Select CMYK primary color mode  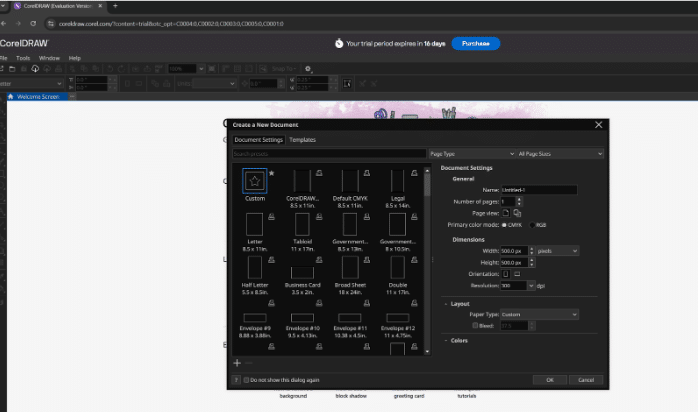pos(504,225)
